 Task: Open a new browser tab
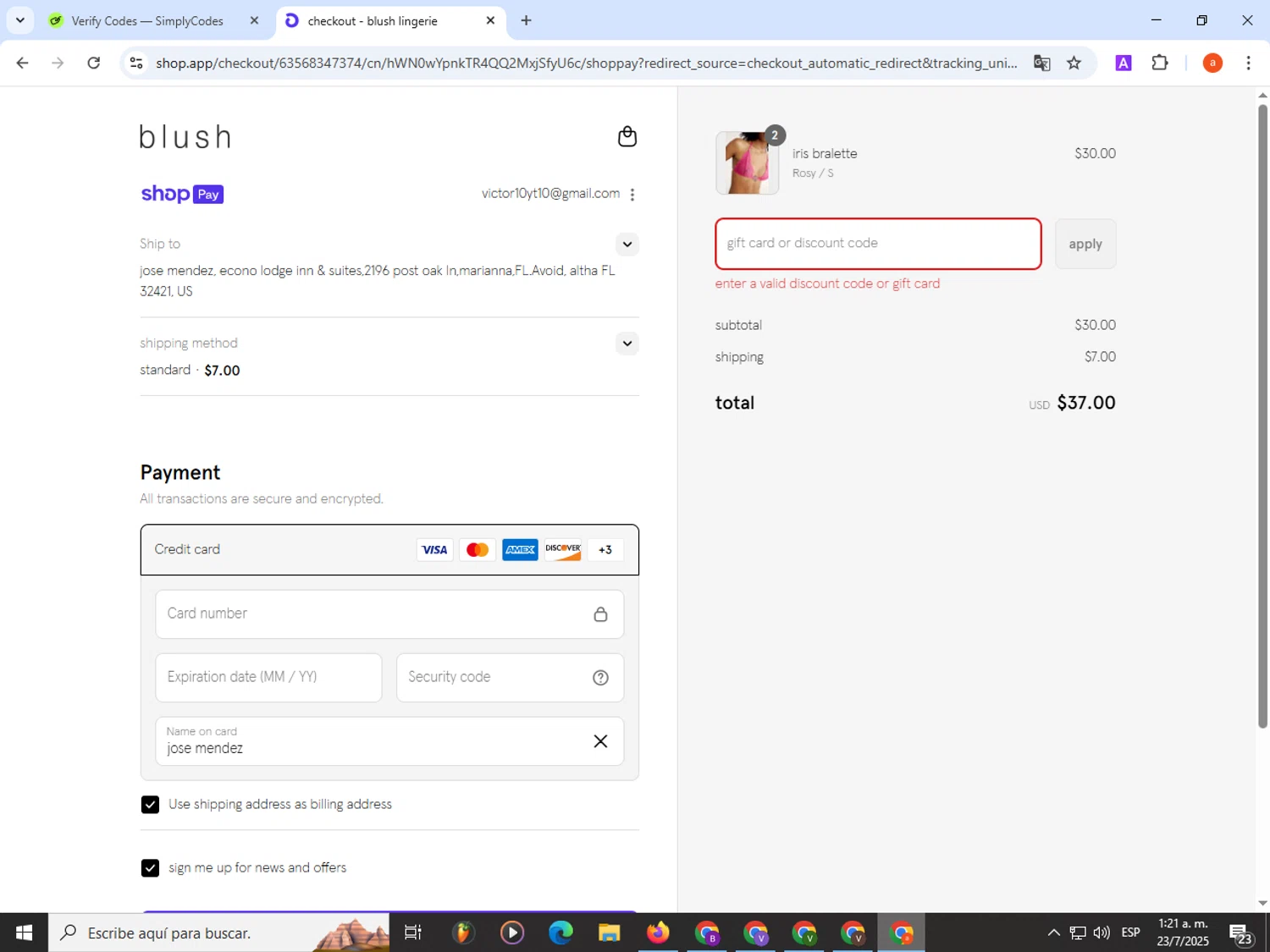527,21
